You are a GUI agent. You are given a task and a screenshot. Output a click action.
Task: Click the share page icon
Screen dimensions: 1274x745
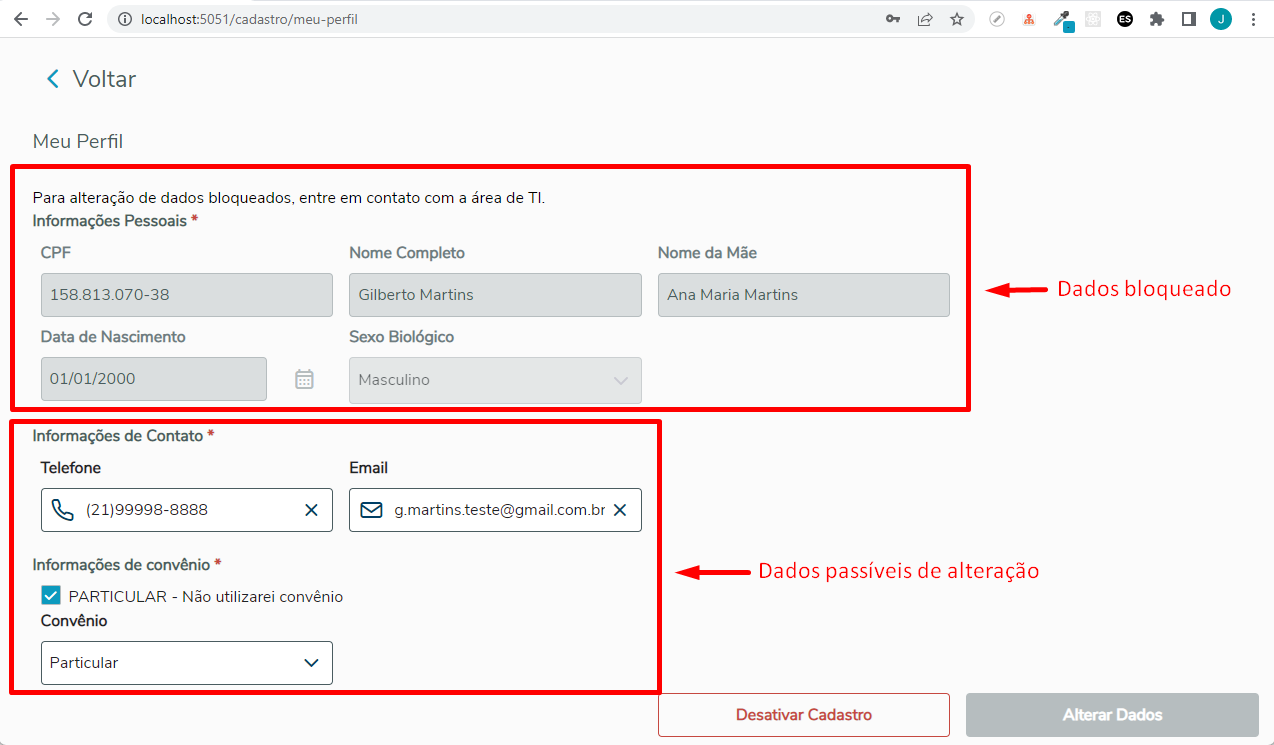tap(925, 19)
